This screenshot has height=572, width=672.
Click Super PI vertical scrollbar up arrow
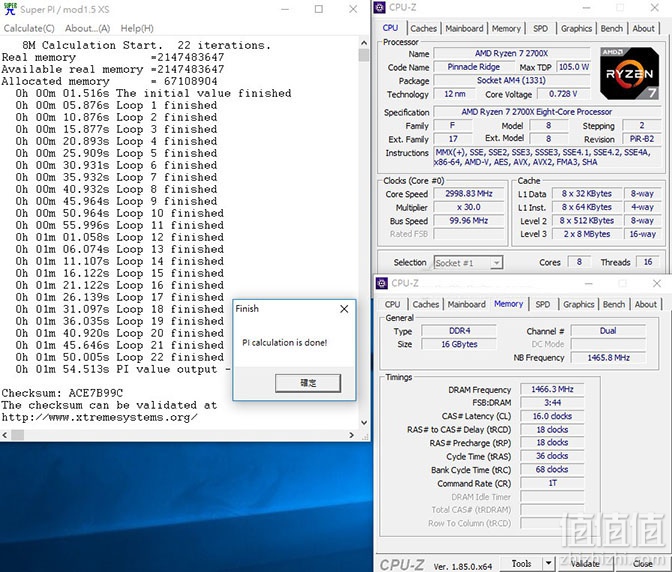tap(364, 43)
